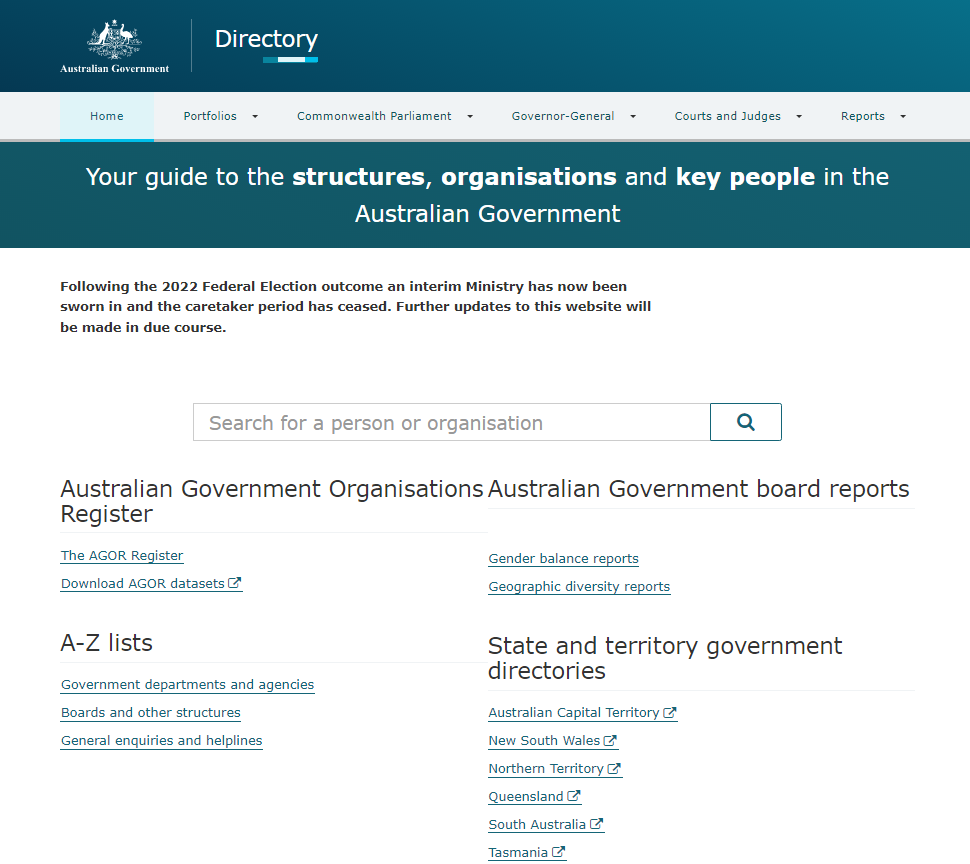
Task: Click the magnifying glass search icon
Action: coord(745,422)
